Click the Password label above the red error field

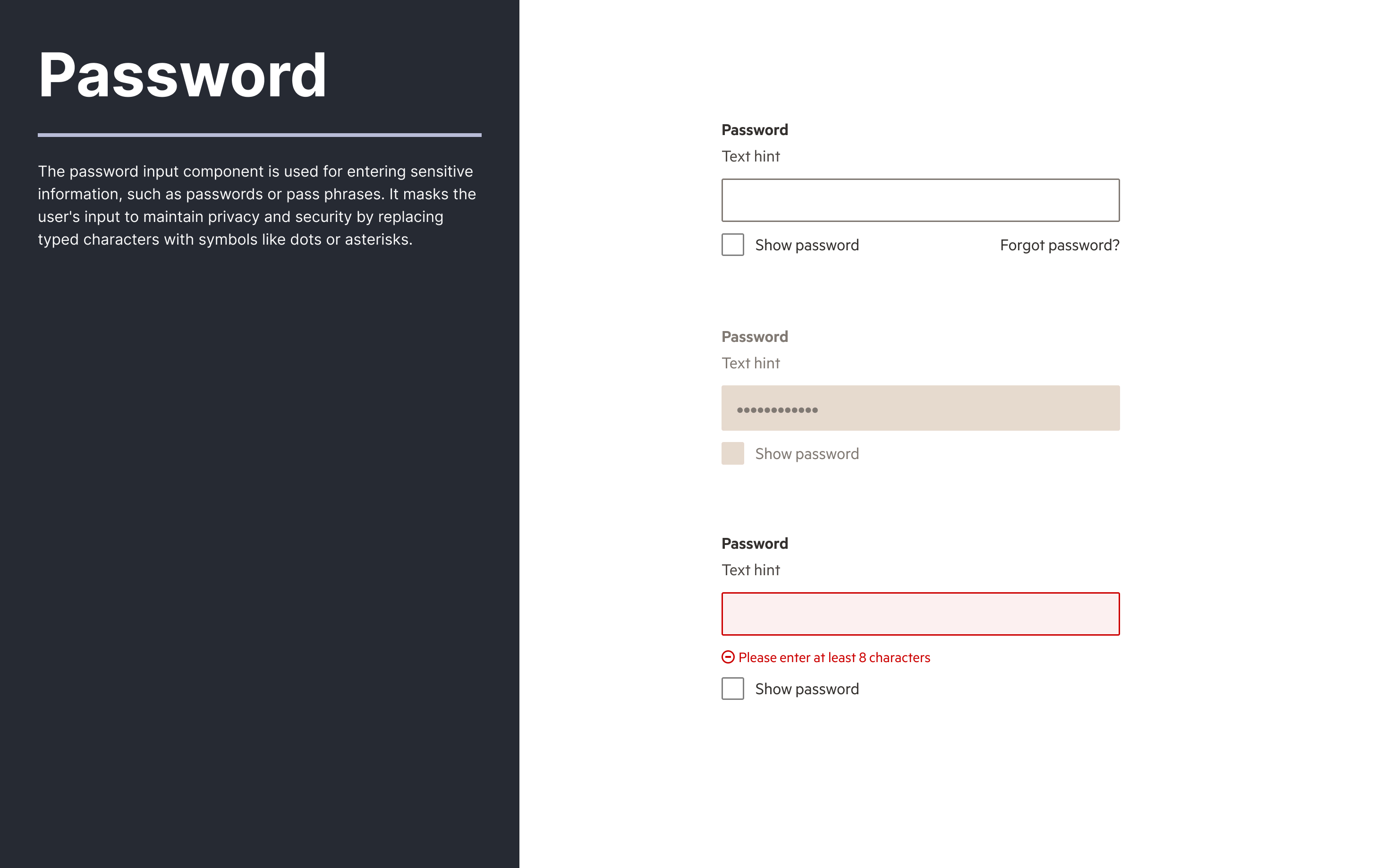tap(754, 544)
